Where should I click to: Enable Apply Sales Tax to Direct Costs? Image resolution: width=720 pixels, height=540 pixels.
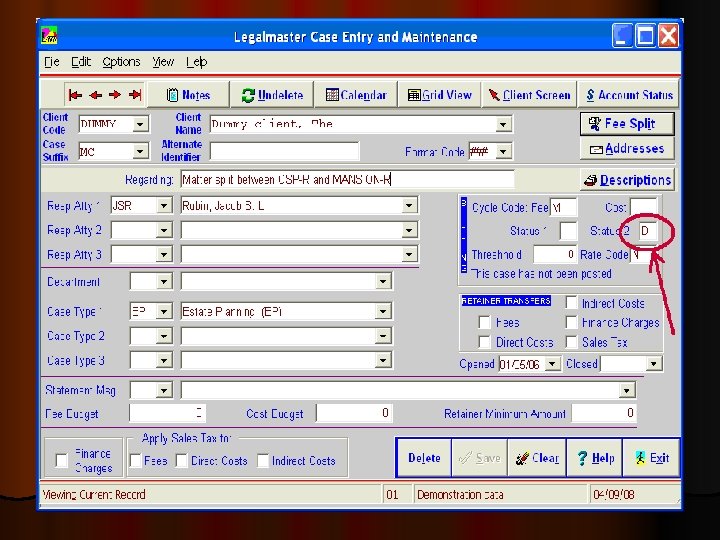tap(182, 461)
